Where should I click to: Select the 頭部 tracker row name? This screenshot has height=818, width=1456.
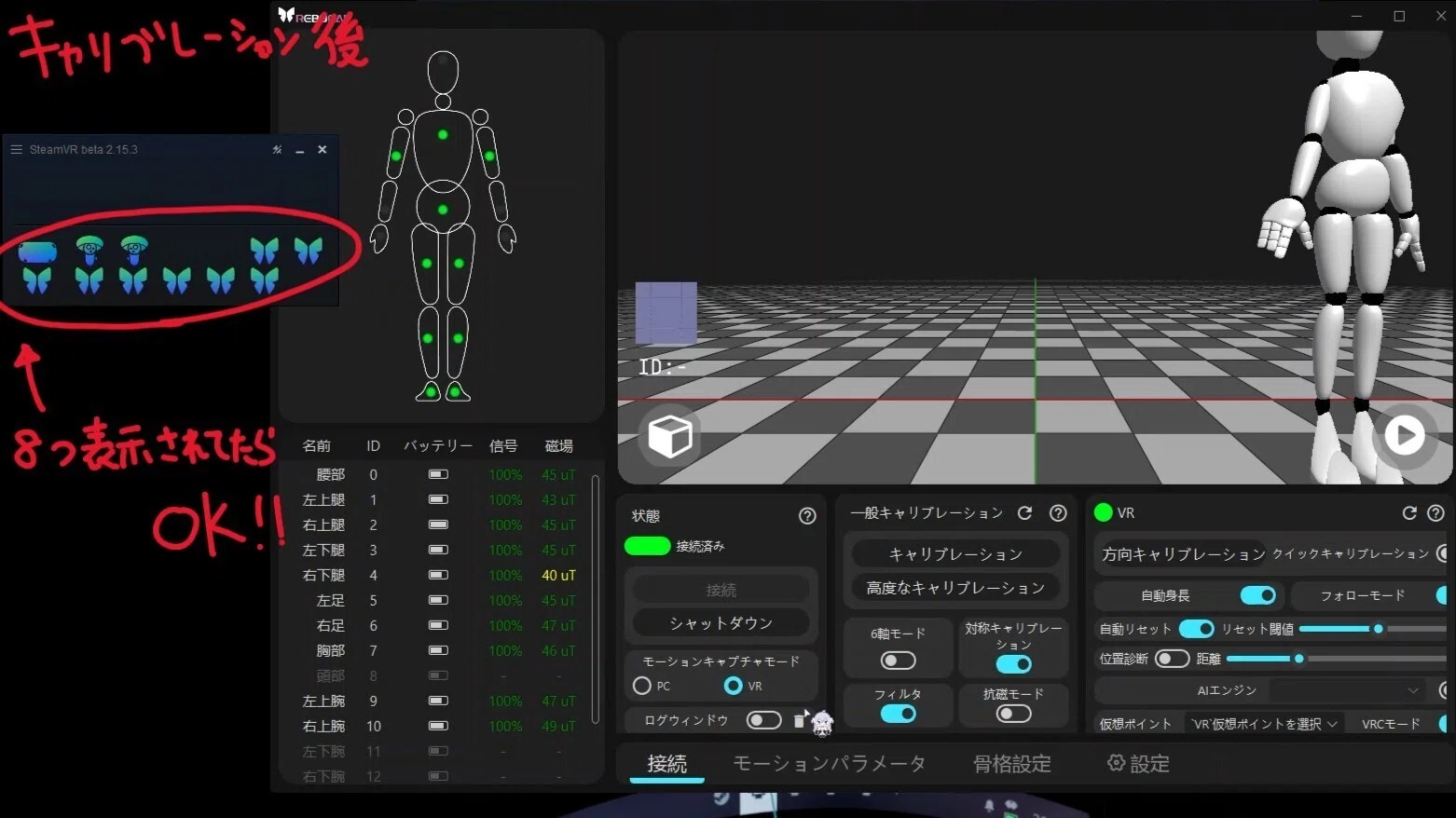point(331,675)
